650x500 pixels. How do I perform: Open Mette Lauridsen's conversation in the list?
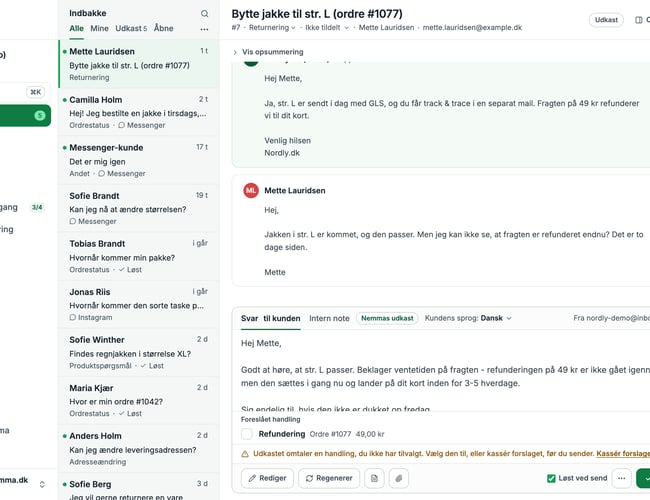click(139, 64)
